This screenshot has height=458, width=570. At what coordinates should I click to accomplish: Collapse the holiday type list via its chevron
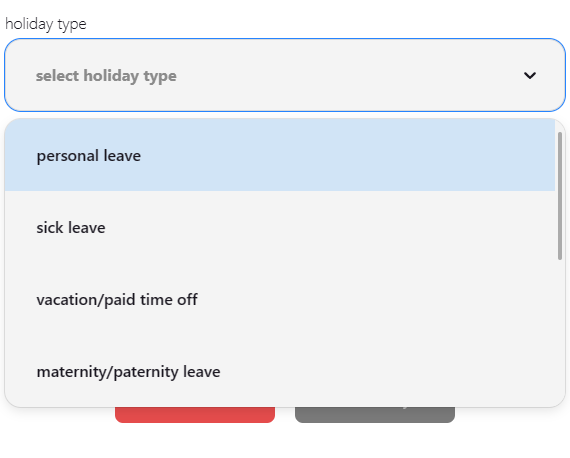[530, 76]
